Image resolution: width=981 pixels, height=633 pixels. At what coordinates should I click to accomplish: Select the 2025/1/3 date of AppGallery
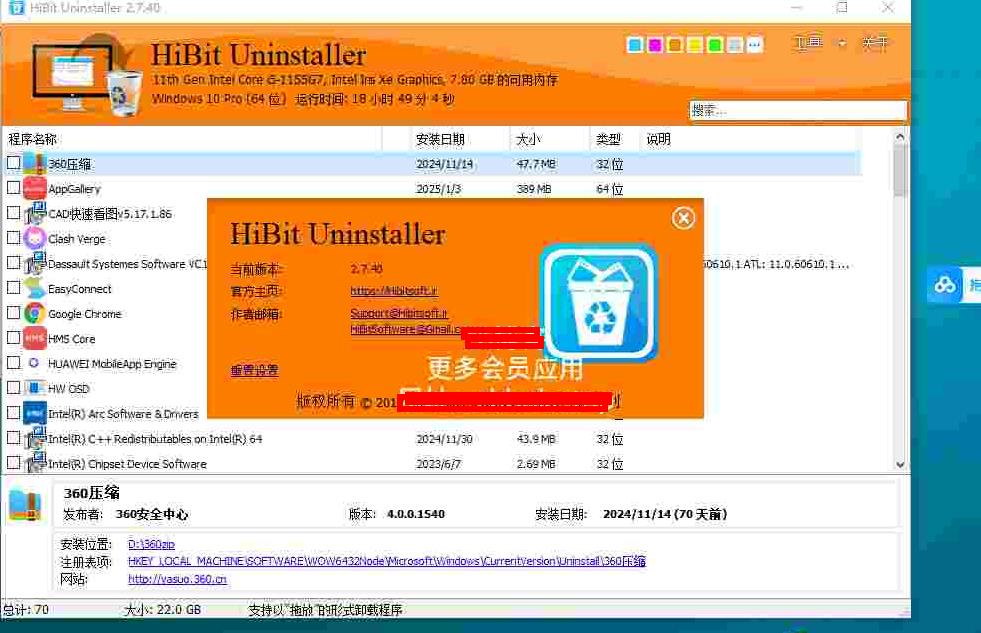pos(439,189)
